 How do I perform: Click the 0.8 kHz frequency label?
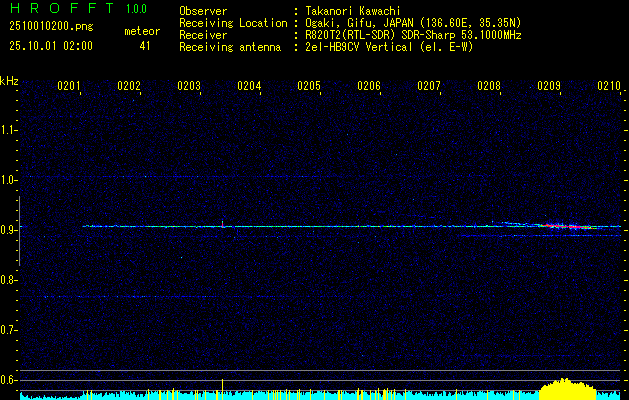click(x=8, y=280)
